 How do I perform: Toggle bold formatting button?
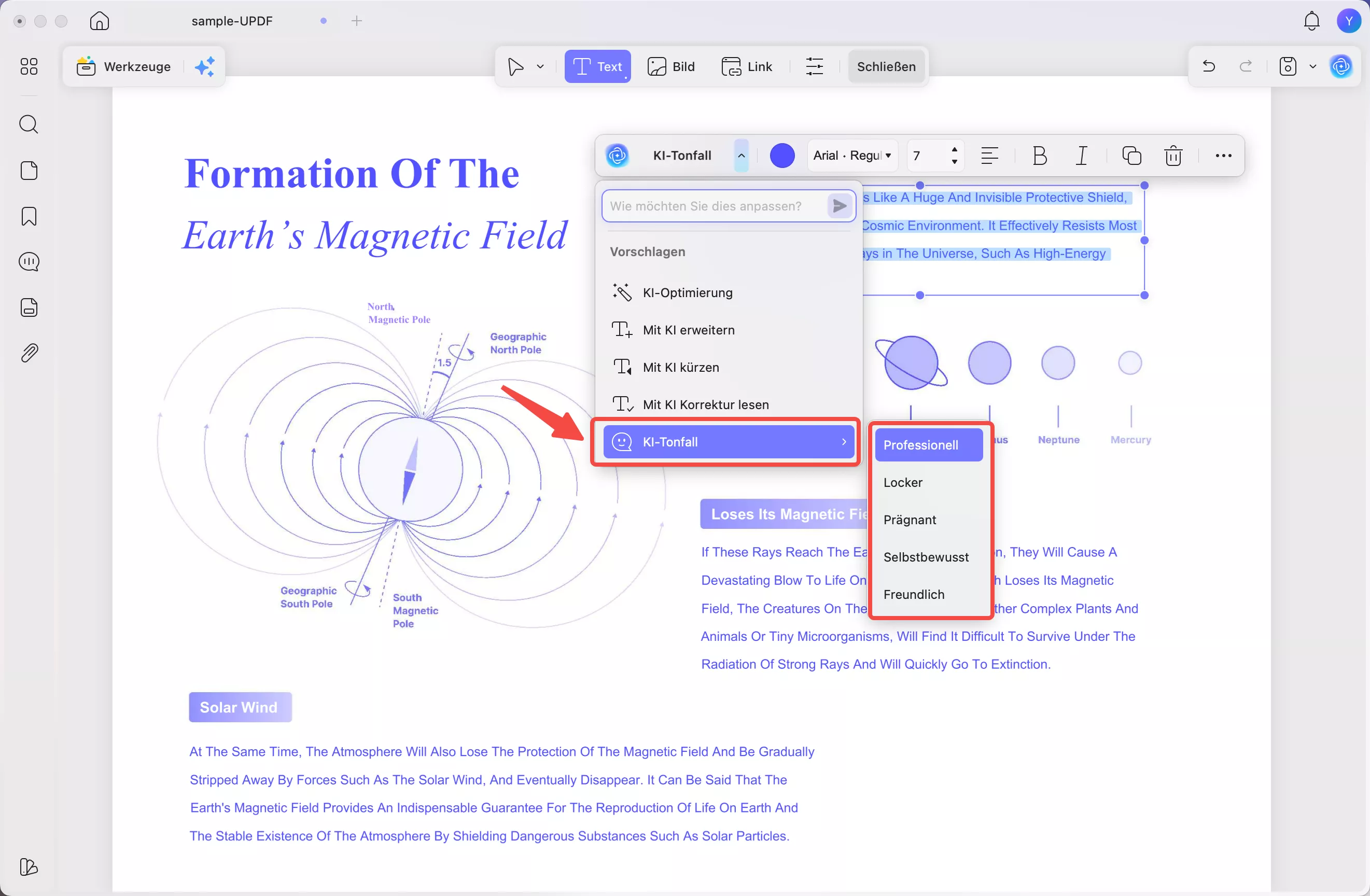1039,156
